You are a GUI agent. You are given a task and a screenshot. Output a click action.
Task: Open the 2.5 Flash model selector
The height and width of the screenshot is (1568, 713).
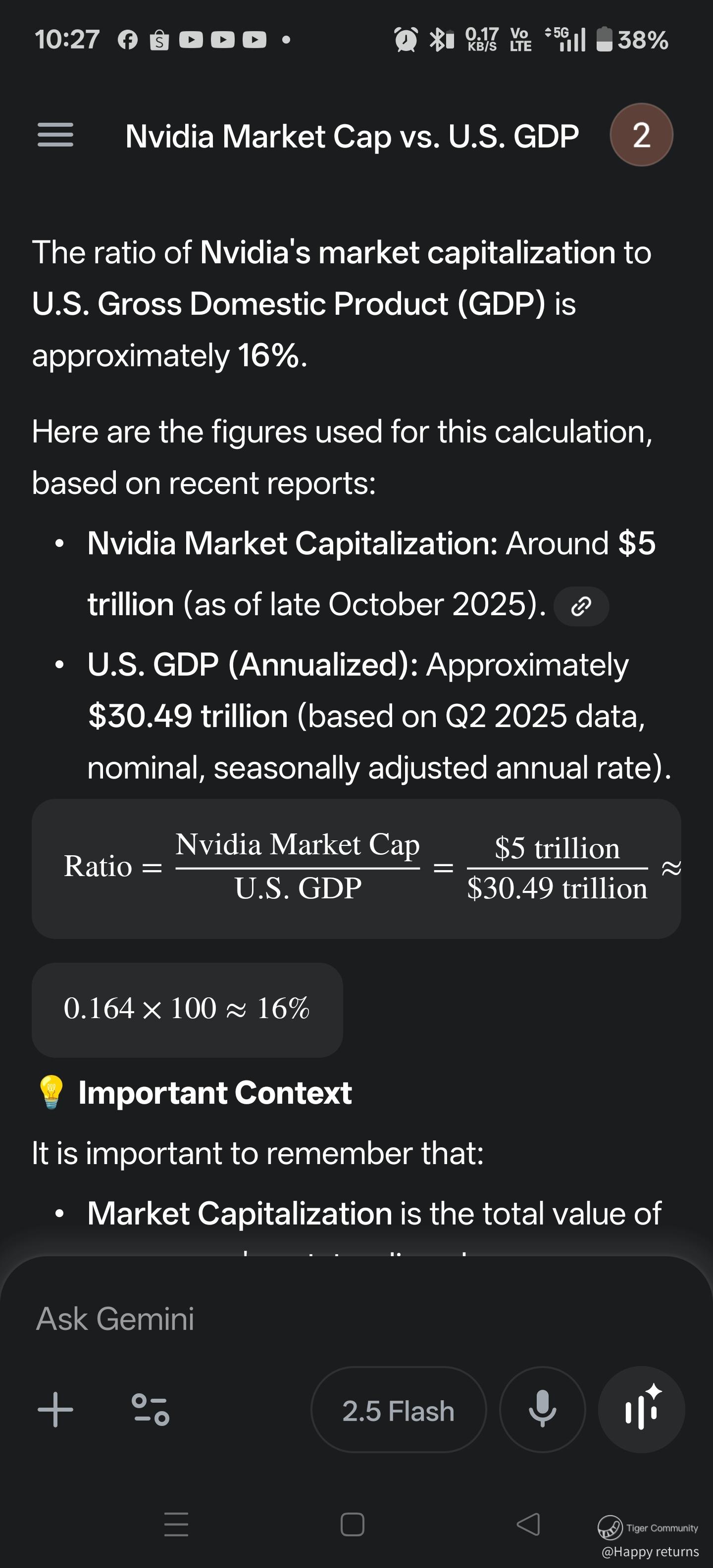click(398, 1410)
